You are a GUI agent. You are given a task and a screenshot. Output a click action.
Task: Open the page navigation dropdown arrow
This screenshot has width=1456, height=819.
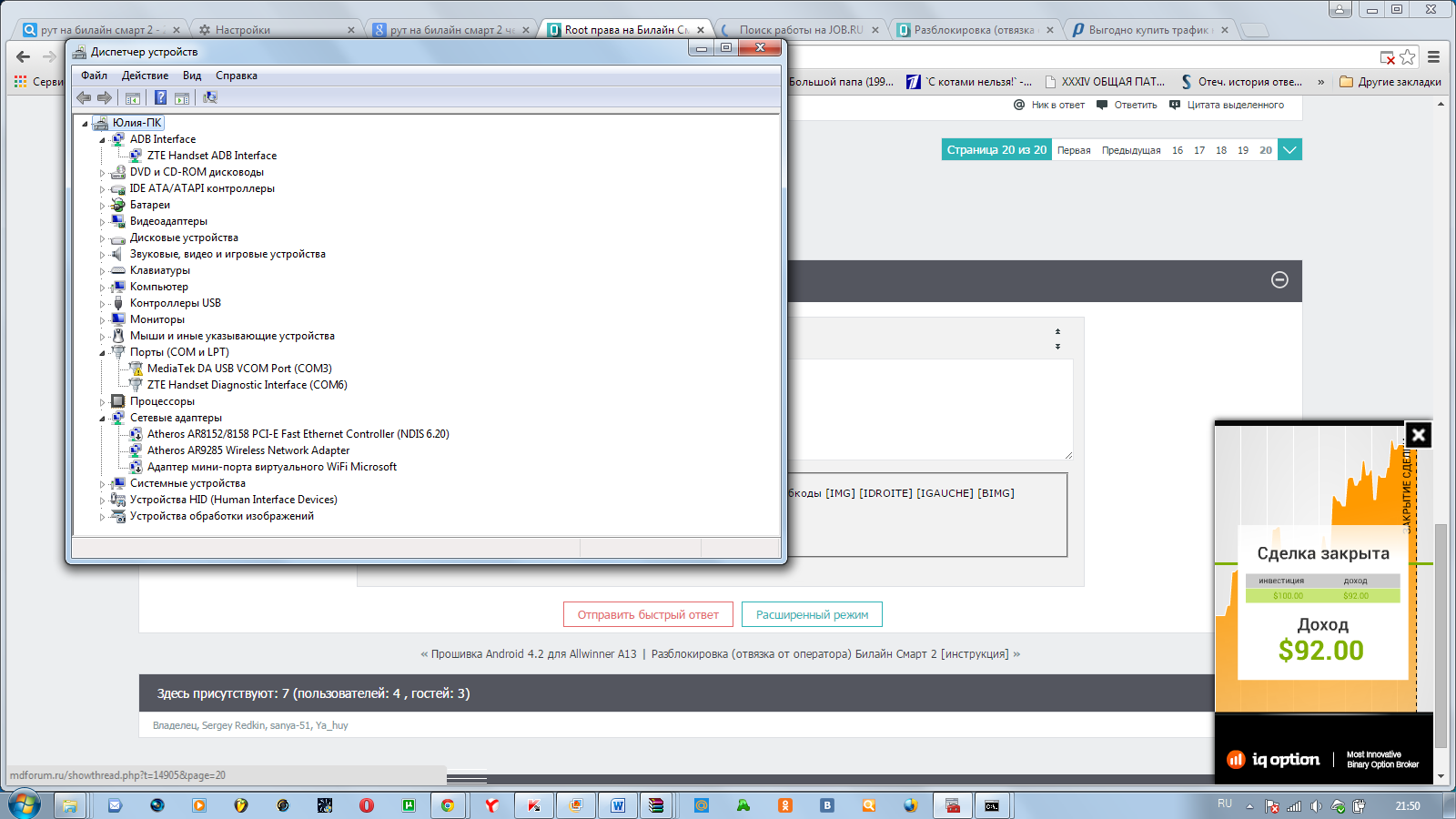tap(1289, 150)
